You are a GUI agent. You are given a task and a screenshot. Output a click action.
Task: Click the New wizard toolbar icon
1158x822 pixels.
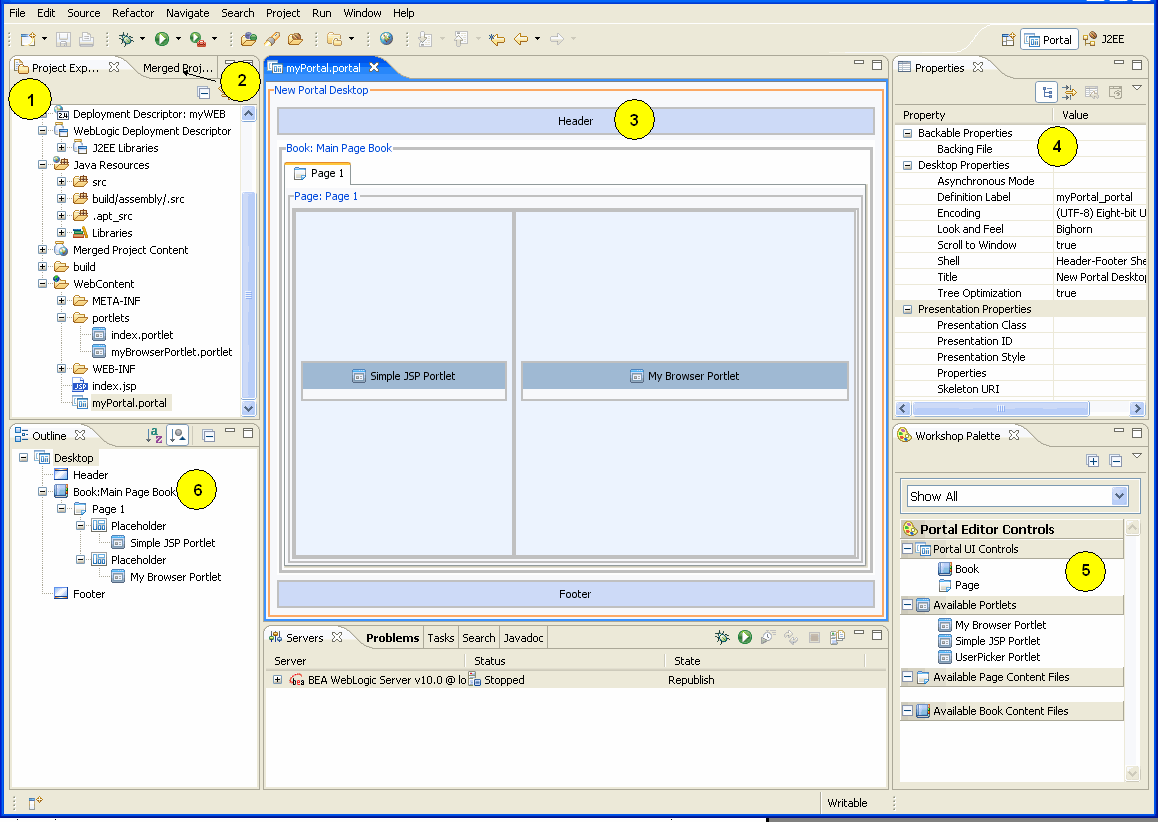tap(28, 39)
